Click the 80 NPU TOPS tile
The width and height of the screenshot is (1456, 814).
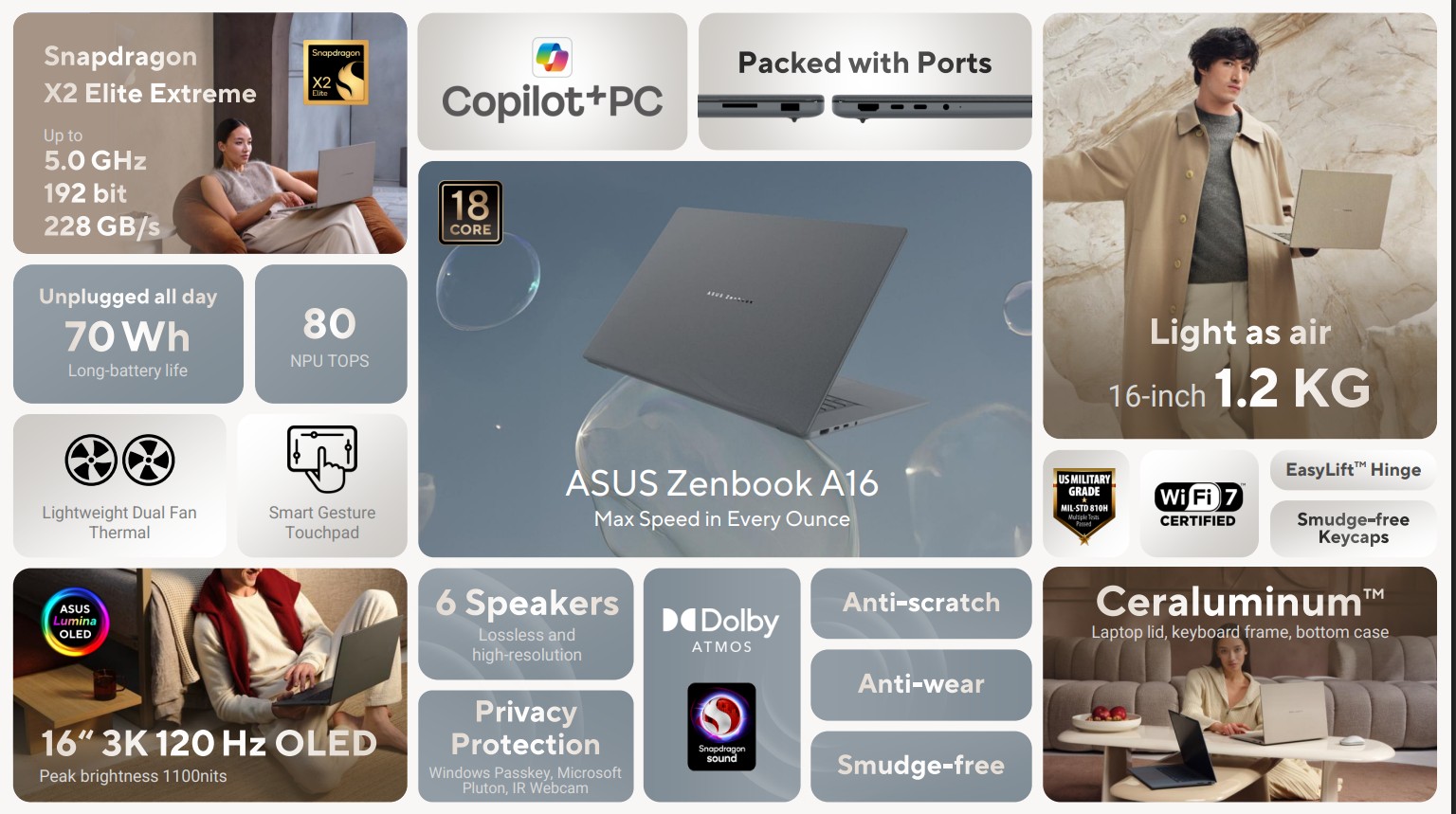[331, 334]
